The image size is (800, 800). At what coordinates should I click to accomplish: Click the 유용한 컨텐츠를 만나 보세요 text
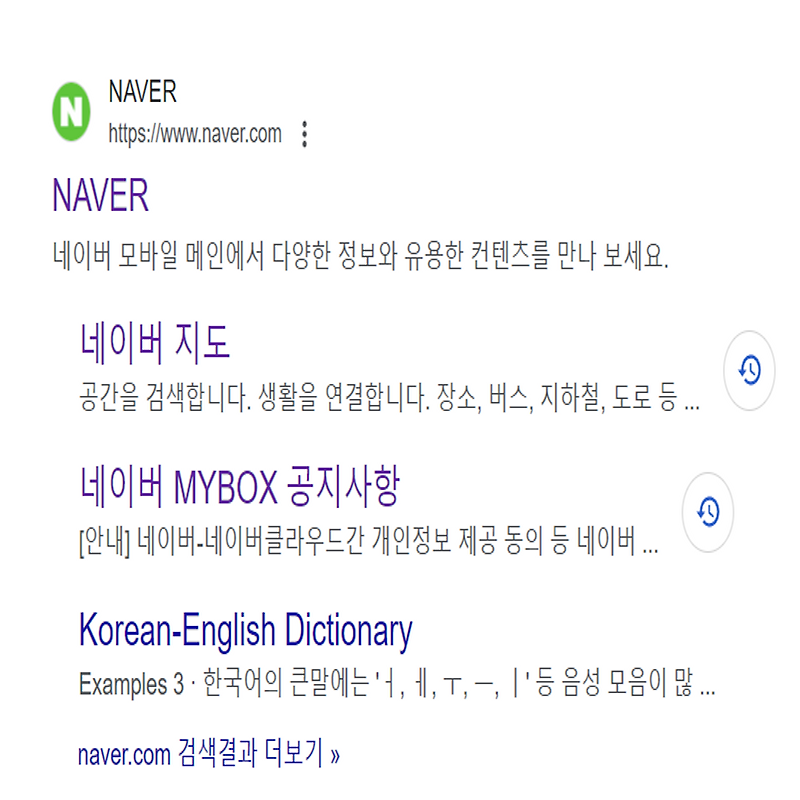coord(536,255)
